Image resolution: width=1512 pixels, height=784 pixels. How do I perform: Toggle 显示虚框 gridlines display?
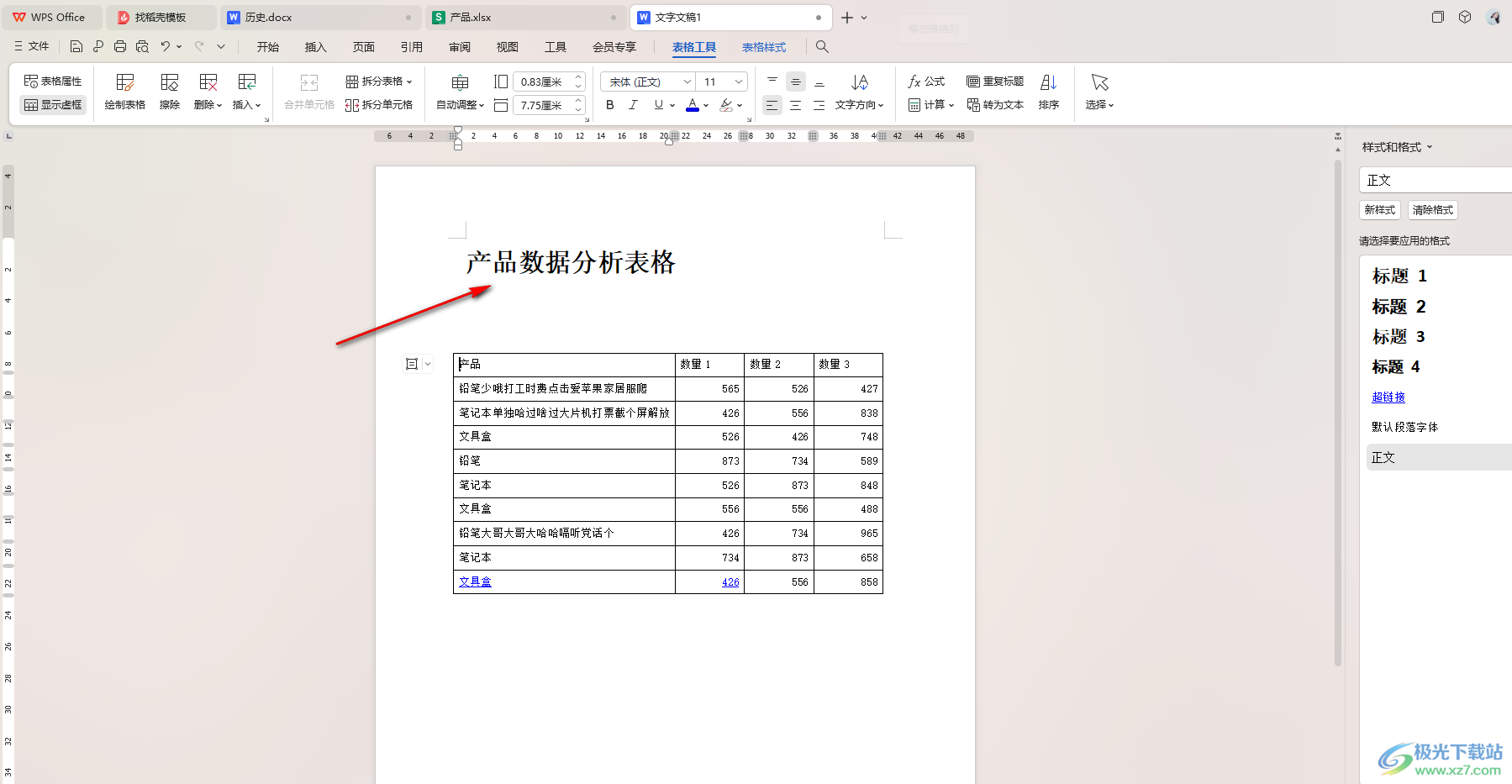tap(53, 105)
